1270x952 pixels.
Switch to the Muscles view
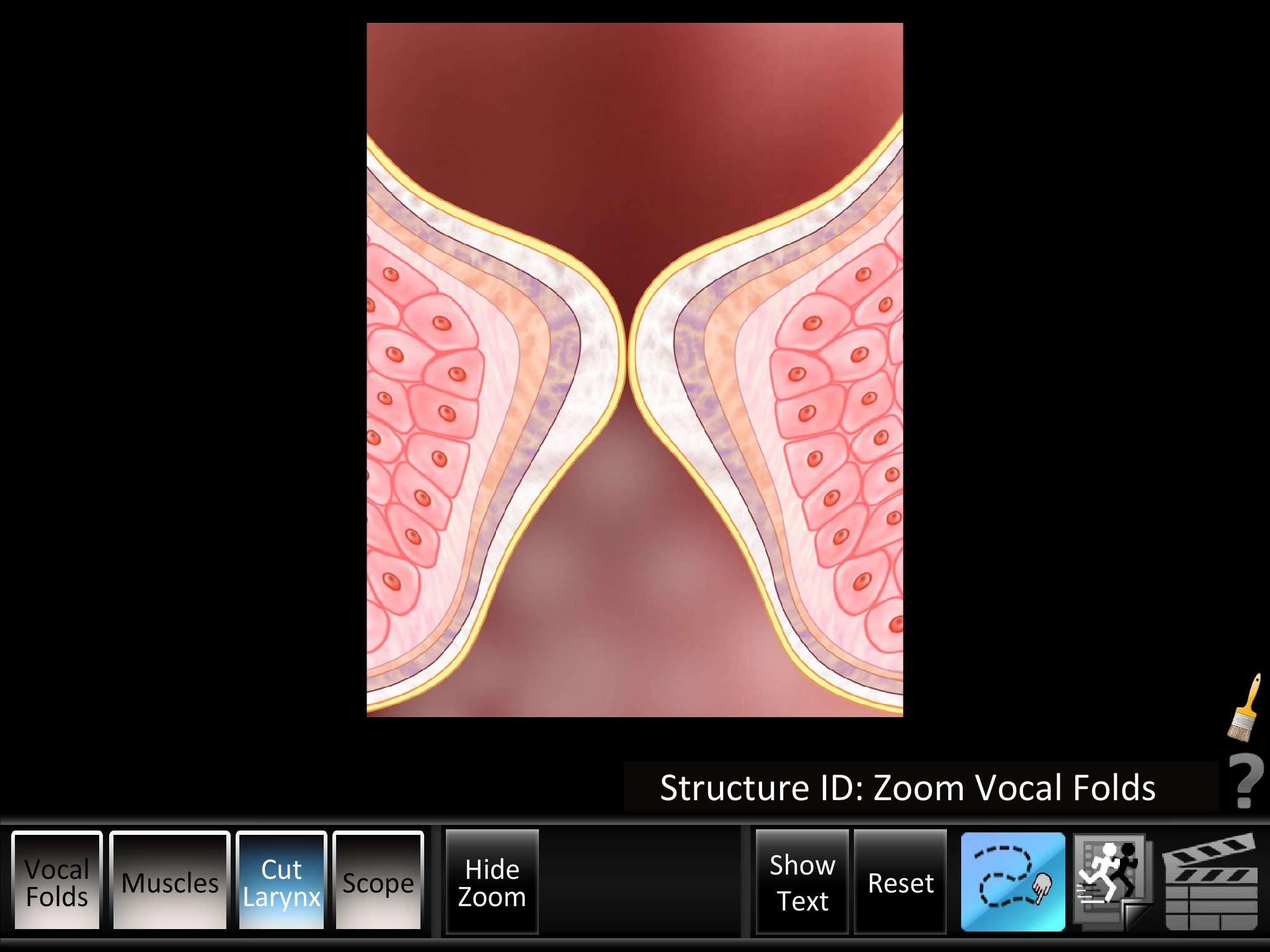(x=170, y=881)
